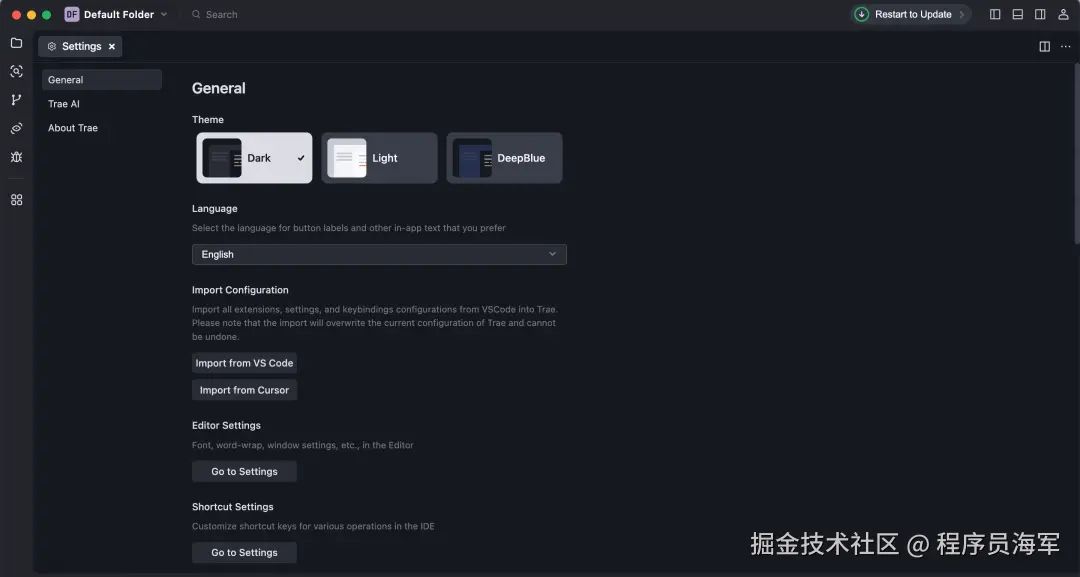Close the Settings tab
The image size is (1080, 577).
112,46
